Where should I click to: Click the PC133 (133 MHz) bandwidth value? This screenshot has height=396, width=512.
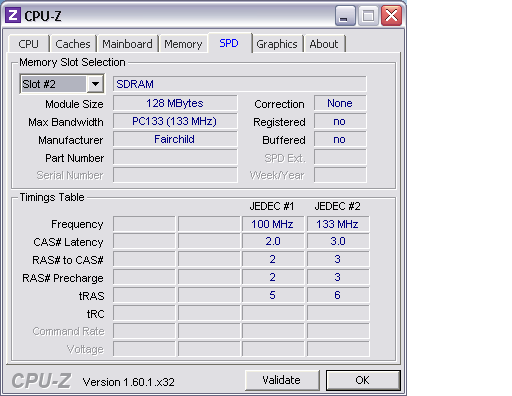click(175, 121)
